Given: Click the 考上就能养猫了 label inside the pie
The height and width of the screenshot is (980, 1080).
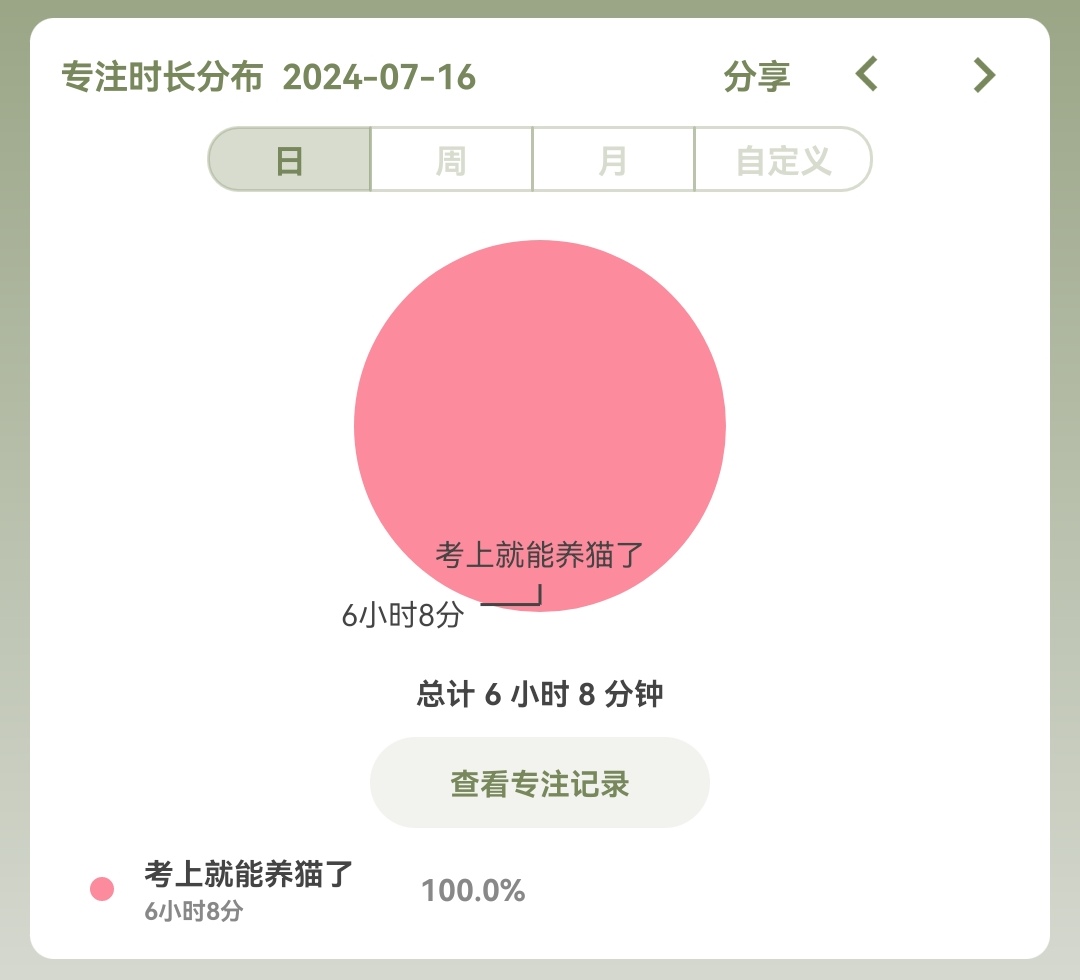Looking at the screenshot, I should click(x=540, y=554).
